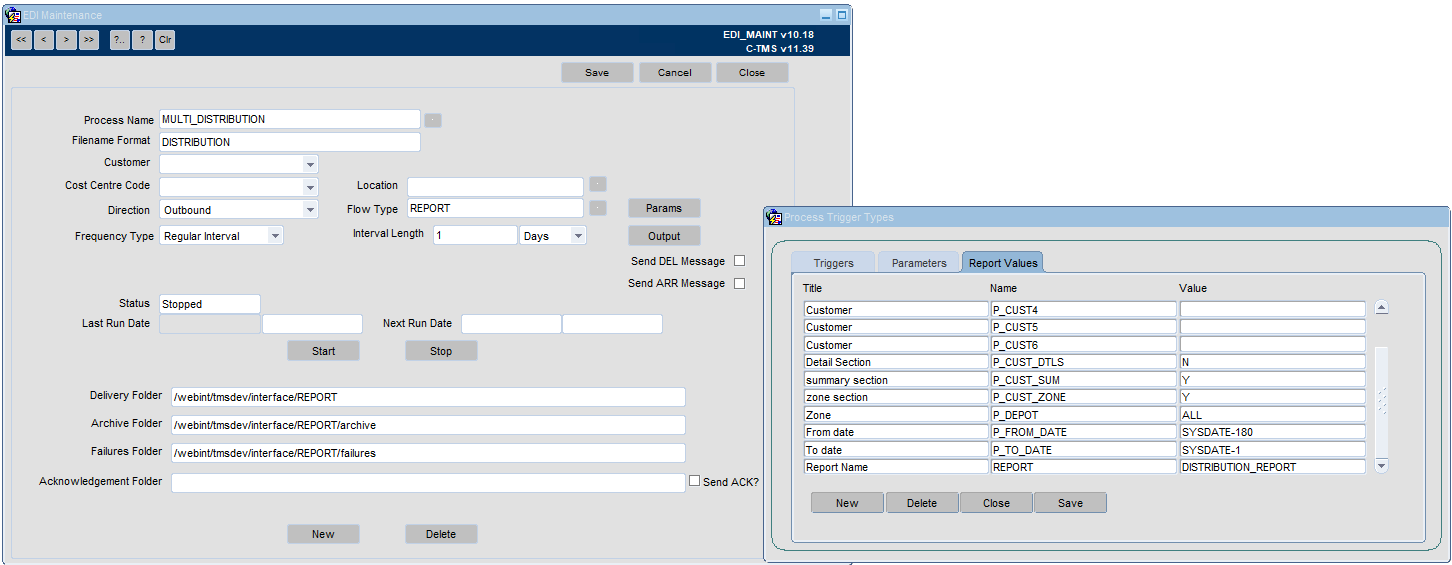Click EDI Maintenance window title icon
The width and height of the screenshot is (1452, 565).
pos(13,15)
